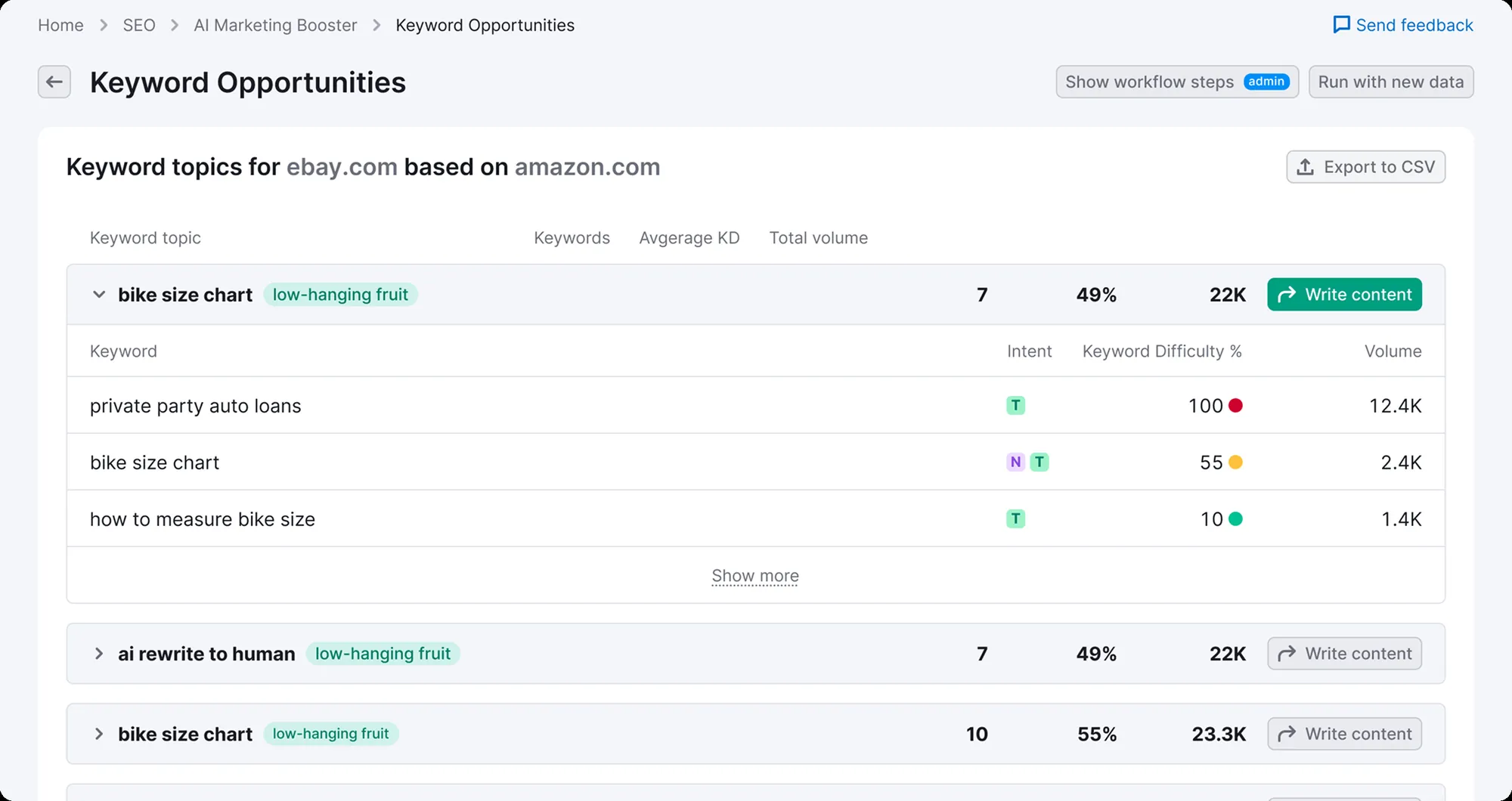Click Show workflow steps button
Image resolution: width=1512 pixels, height=801 pixels.
[x=1177, y=82]
